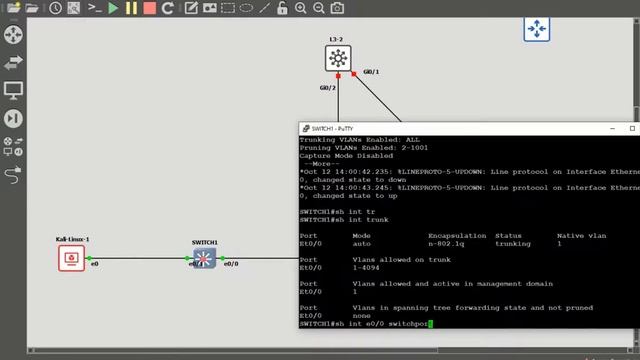The height and width of the screenshot is (360, 640).
Task: Toggle the lock/unlock items padlock icon
Action: pos(282,8)
